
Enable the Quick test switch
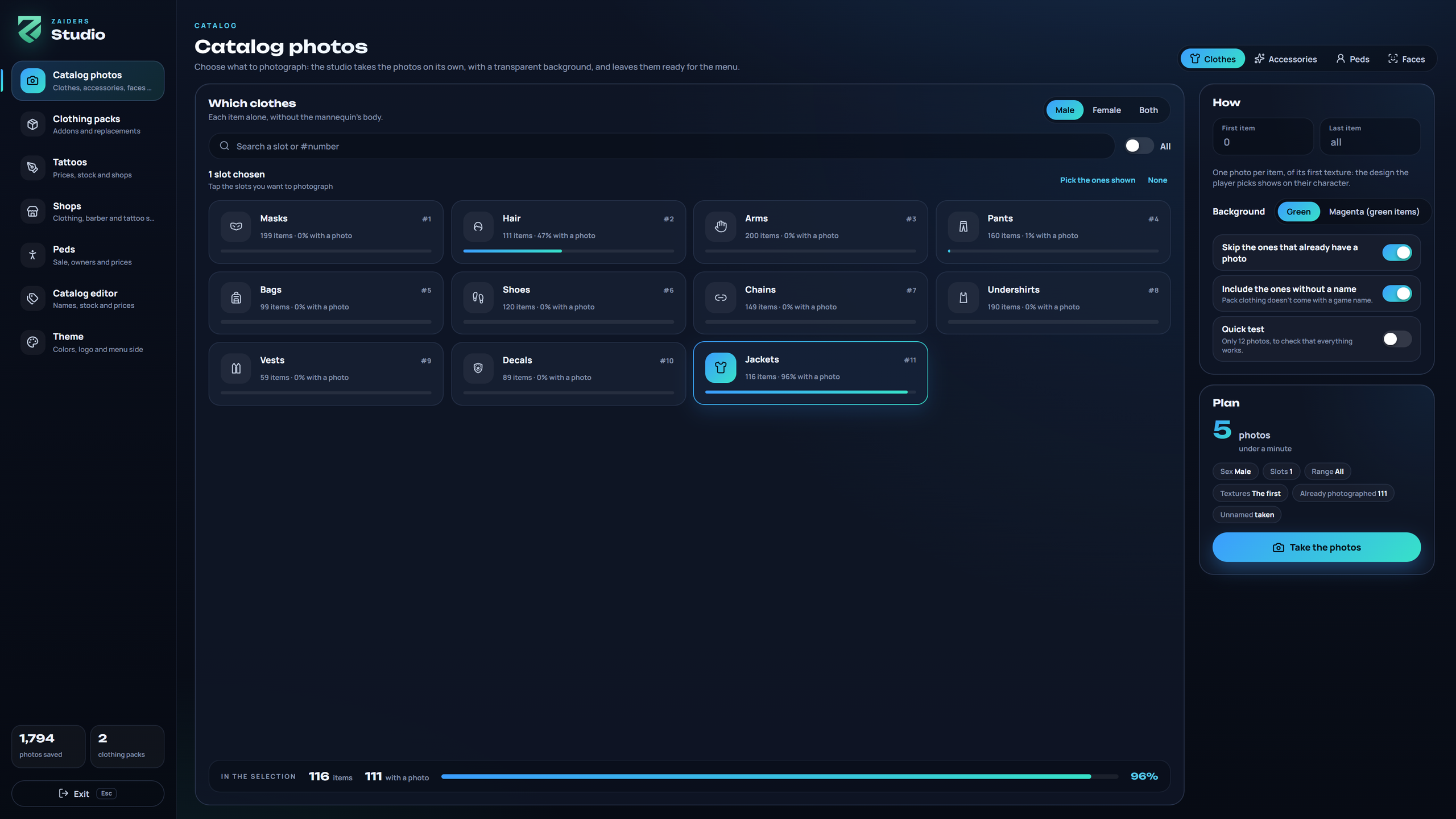point(1397,339)
